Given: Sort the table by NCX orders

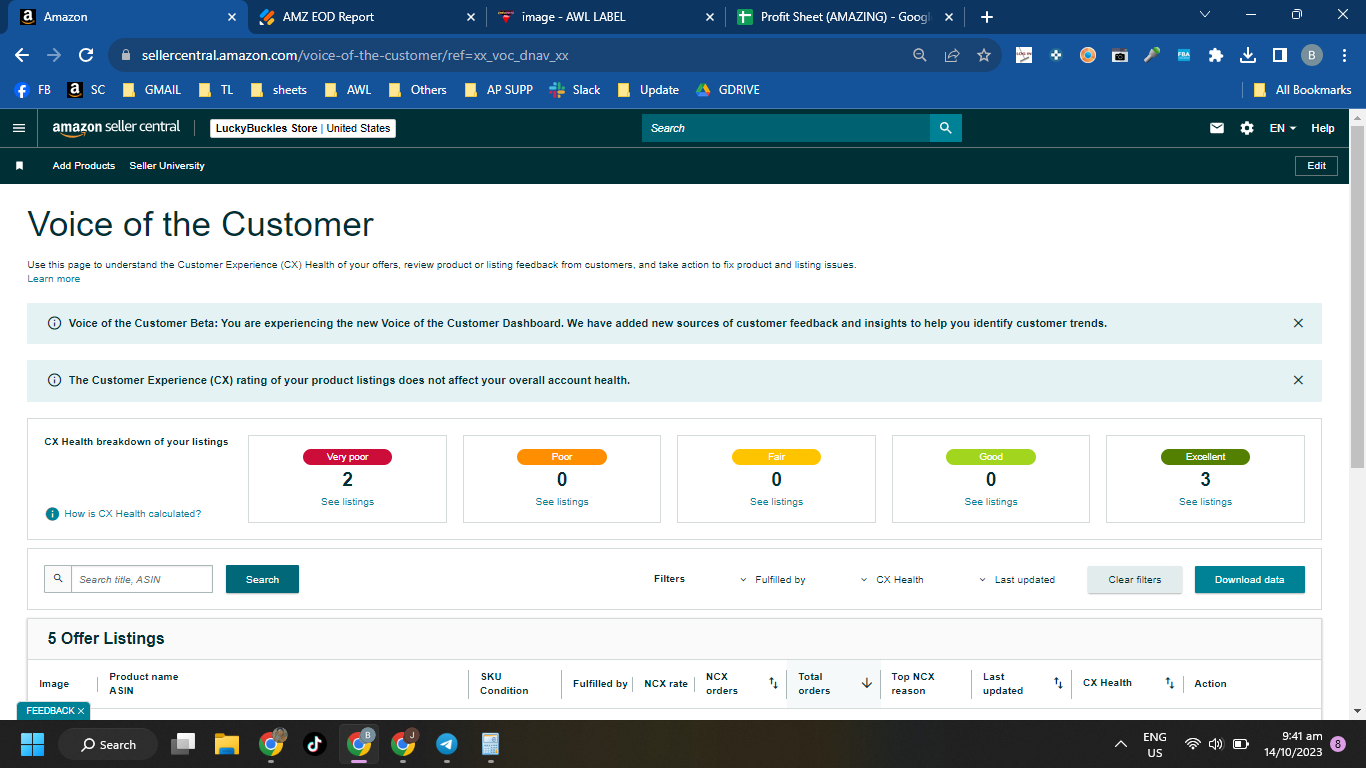Looking at the screenshot, I should (773, 683).
